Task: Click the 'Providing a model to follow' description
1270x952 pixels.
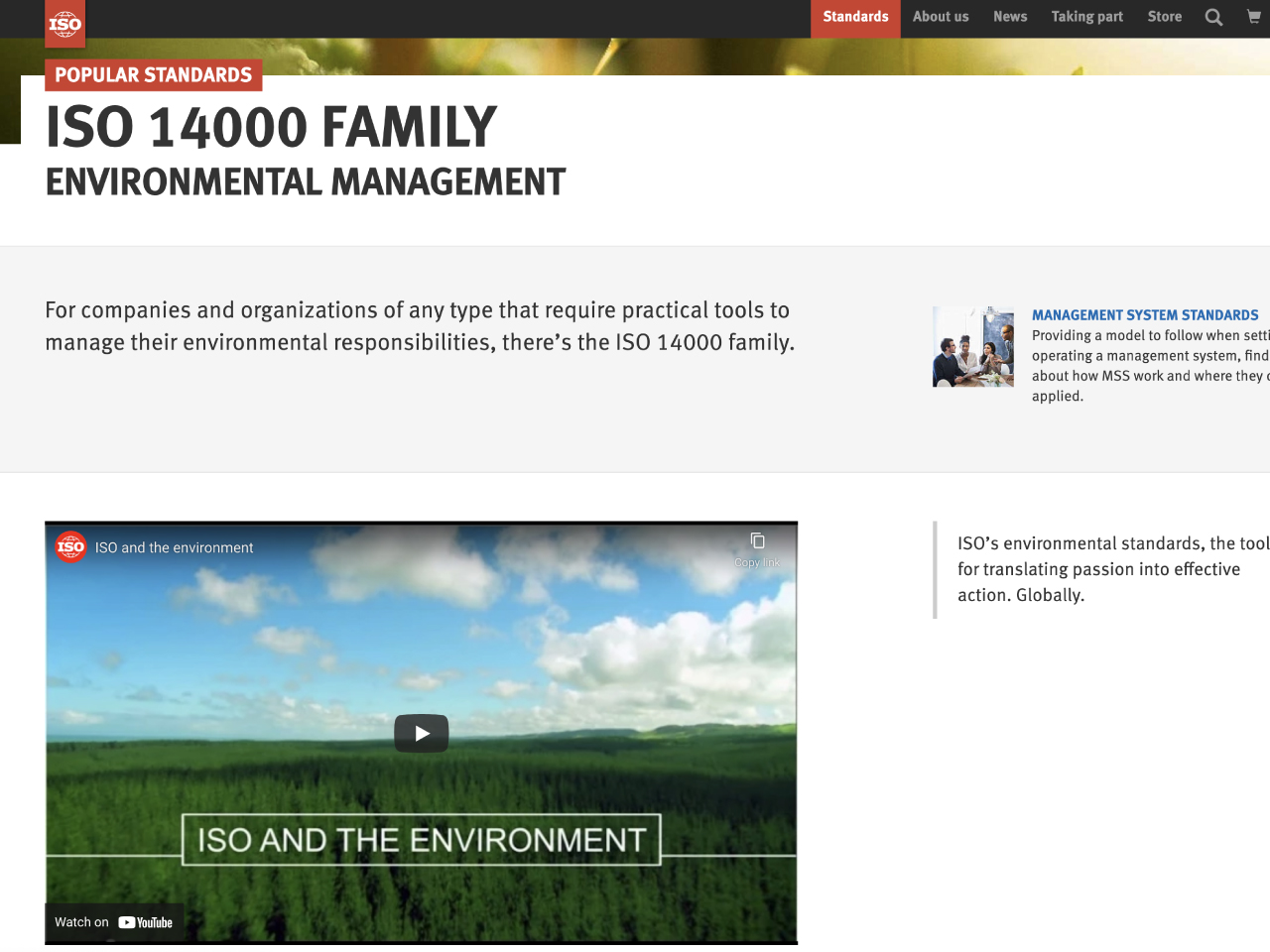Action: [1151, 366]
